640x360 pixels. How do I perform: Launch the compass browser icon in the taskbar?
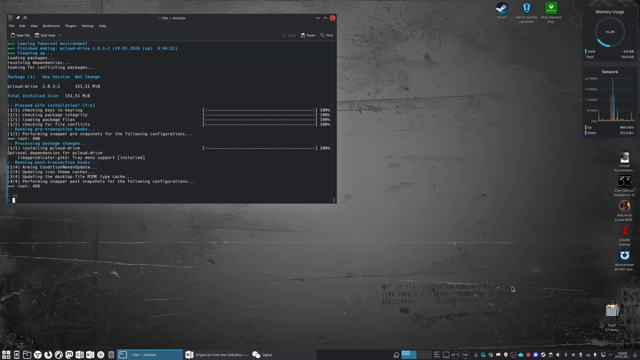click(x=59, y=355)
